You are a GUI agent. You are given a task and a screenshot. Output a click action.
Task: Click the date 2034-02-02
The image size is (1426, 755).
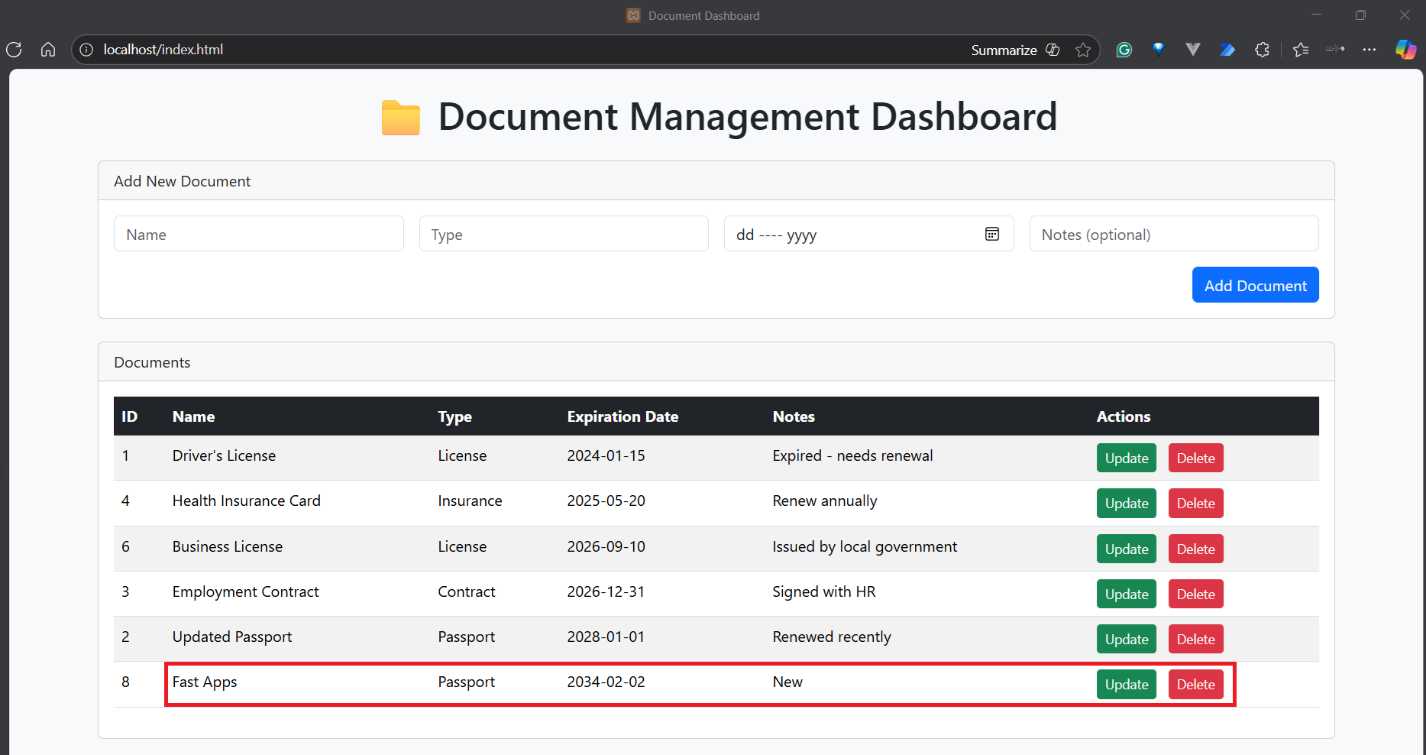(x=606, y=682)
